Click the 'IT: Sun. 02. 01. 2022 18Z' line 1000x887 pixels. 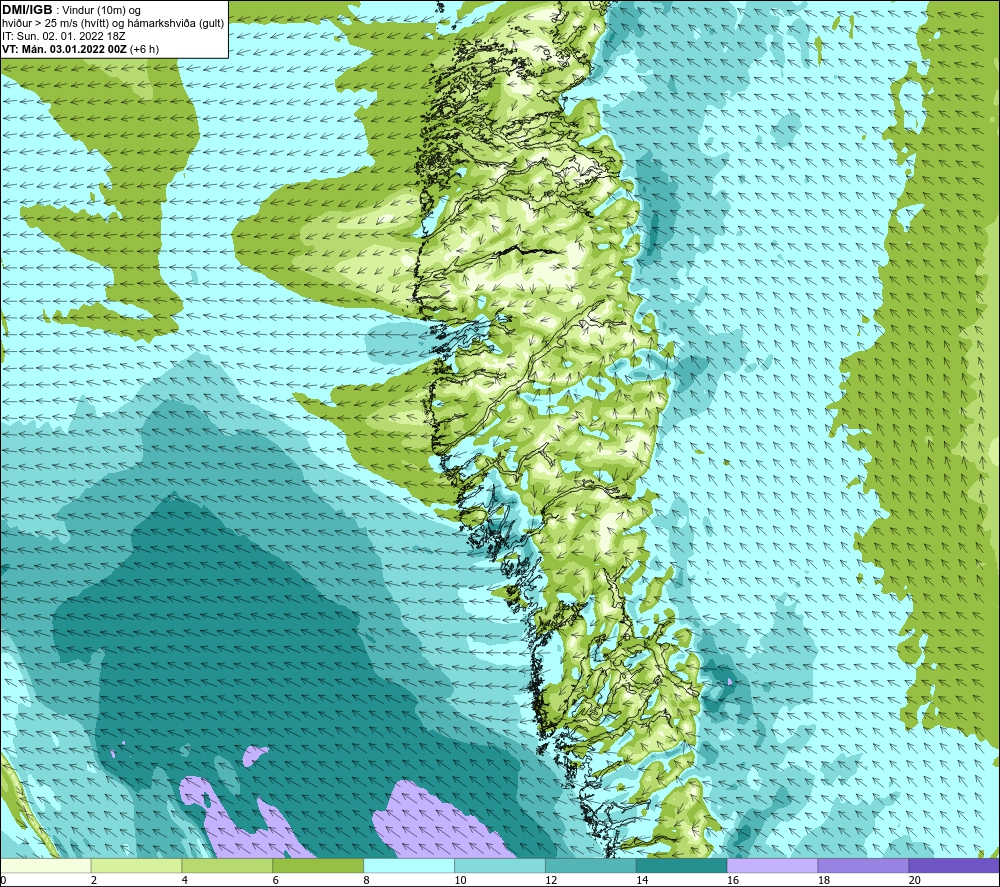(64, 36)
